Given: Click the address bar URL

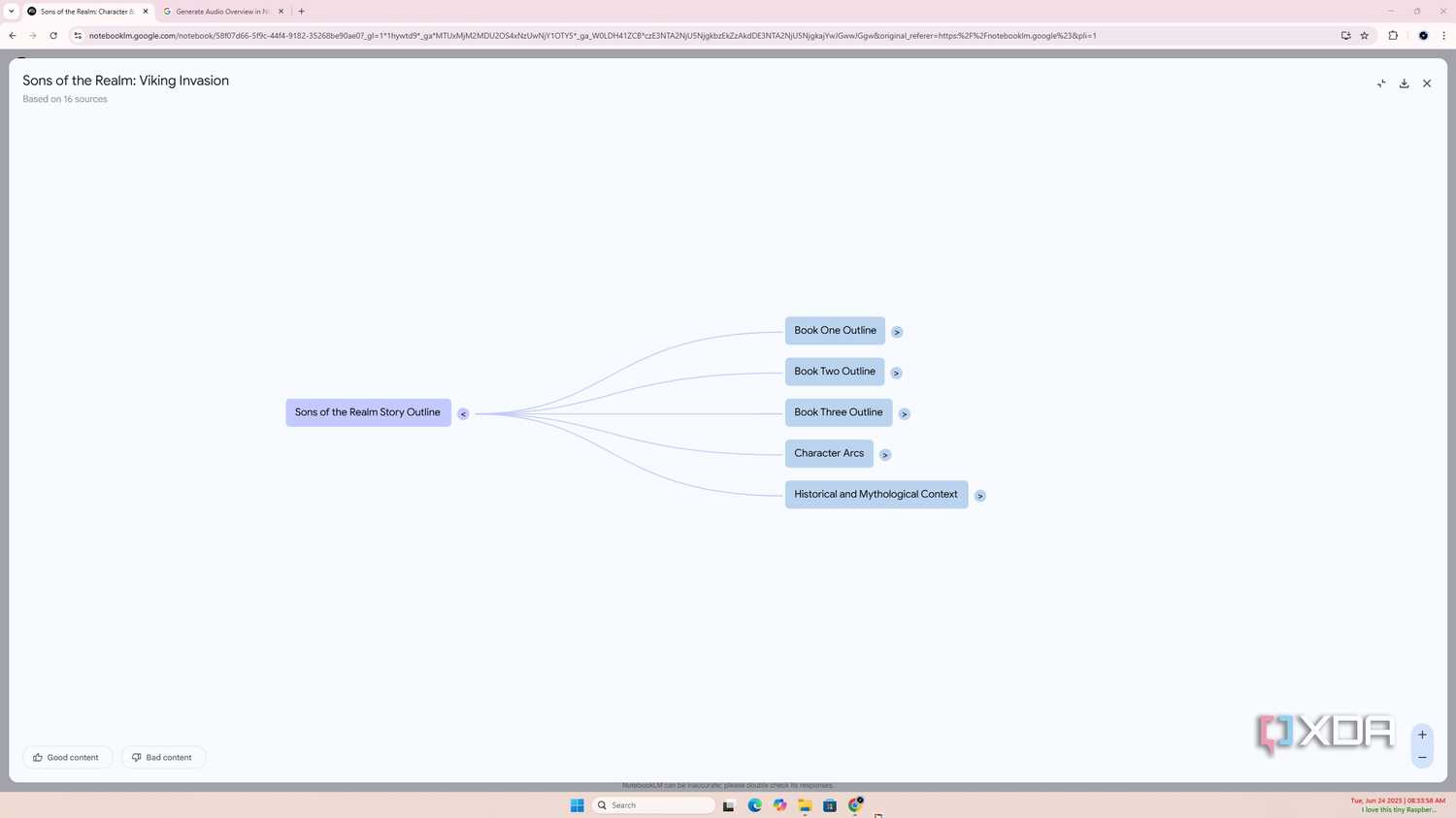Looking at the screenshot, I should click(x=592, y=36).
